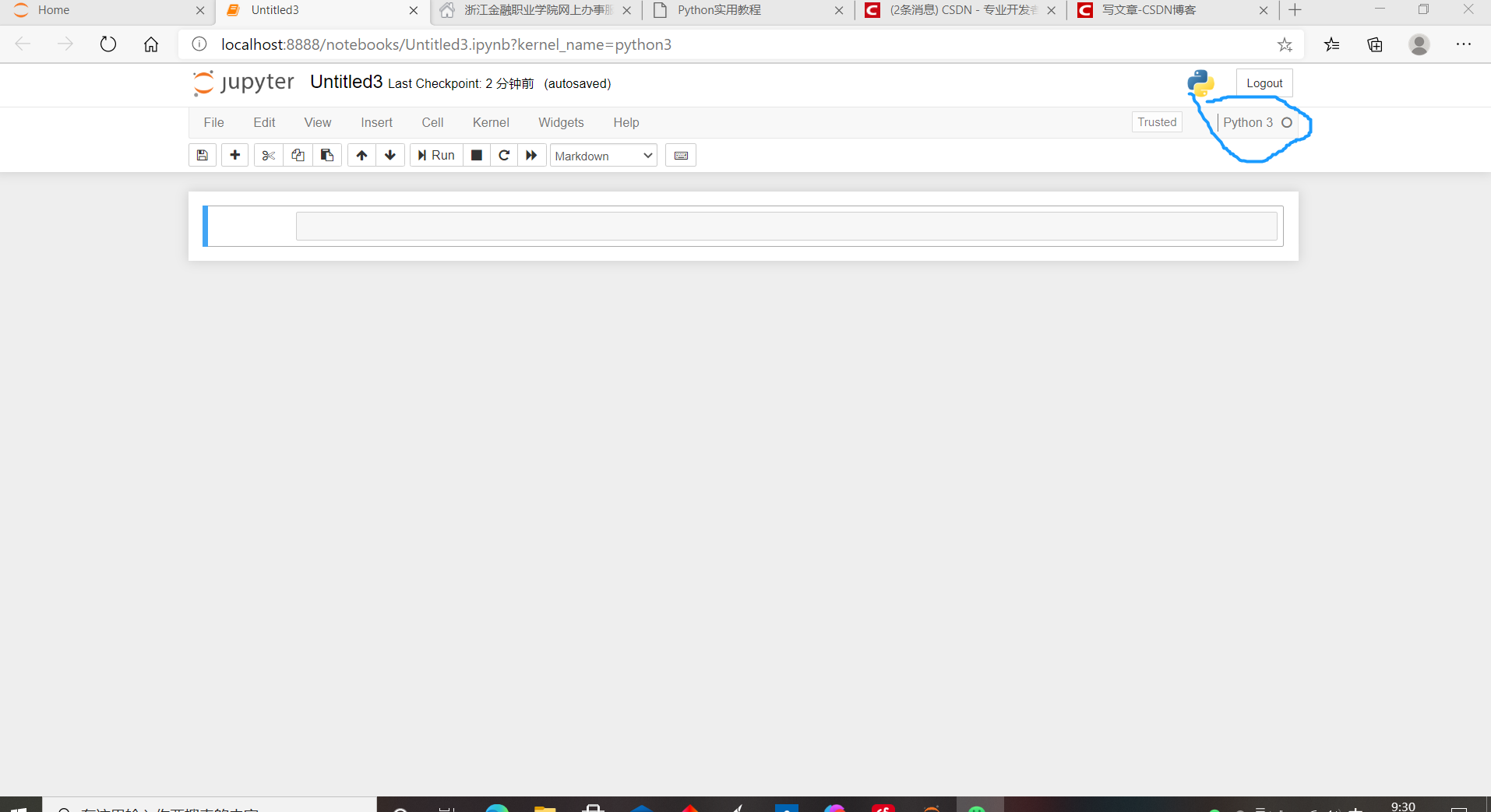Image resolution: width=1491 pixels, height=812 pixels.
Task: Go forward in browser history
Action: pos(65,44)
